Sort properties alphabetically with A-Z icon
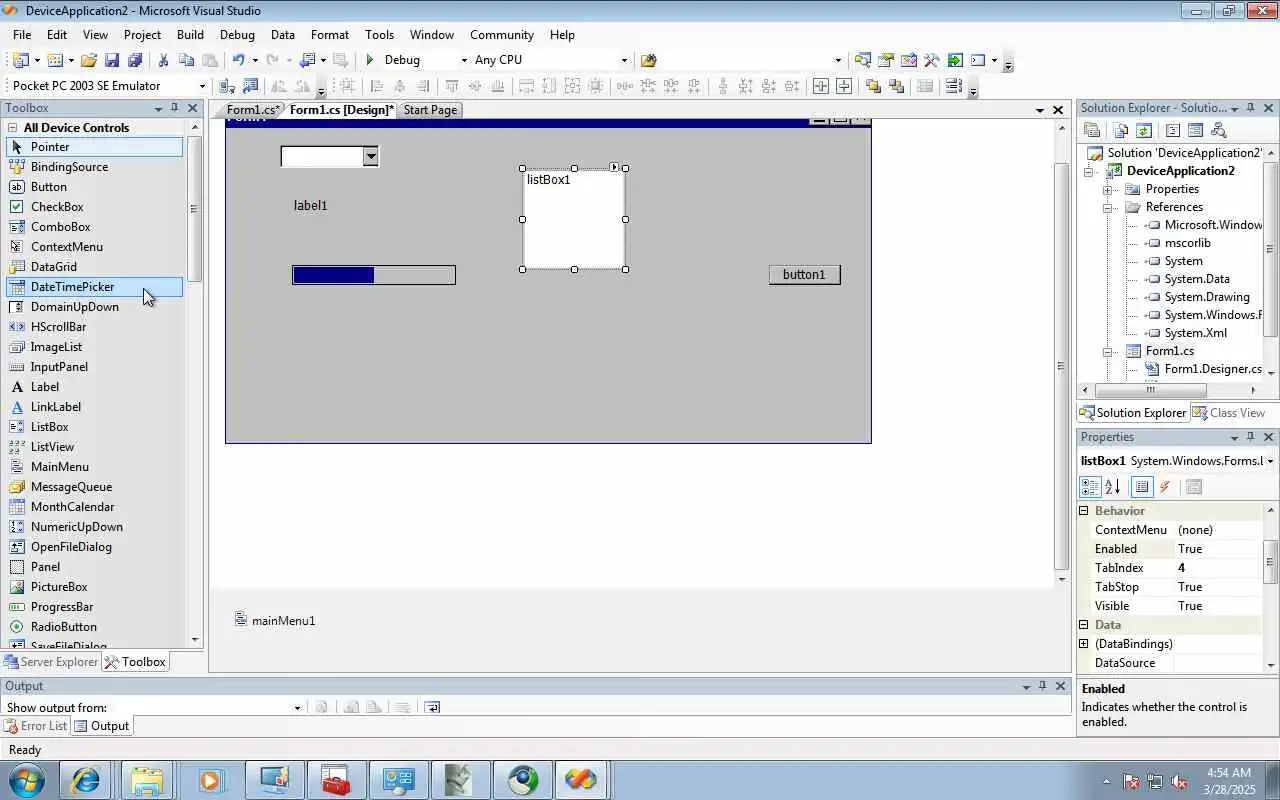Image resolution: width=1280 pixels, height=800 pixels. pos(1113,487)
